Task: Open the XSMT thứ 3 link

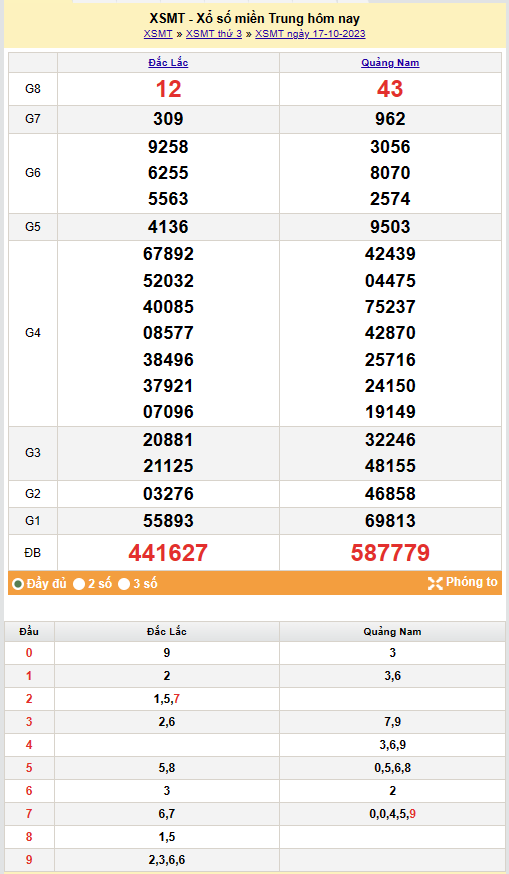Action: [x=214, y=33]
